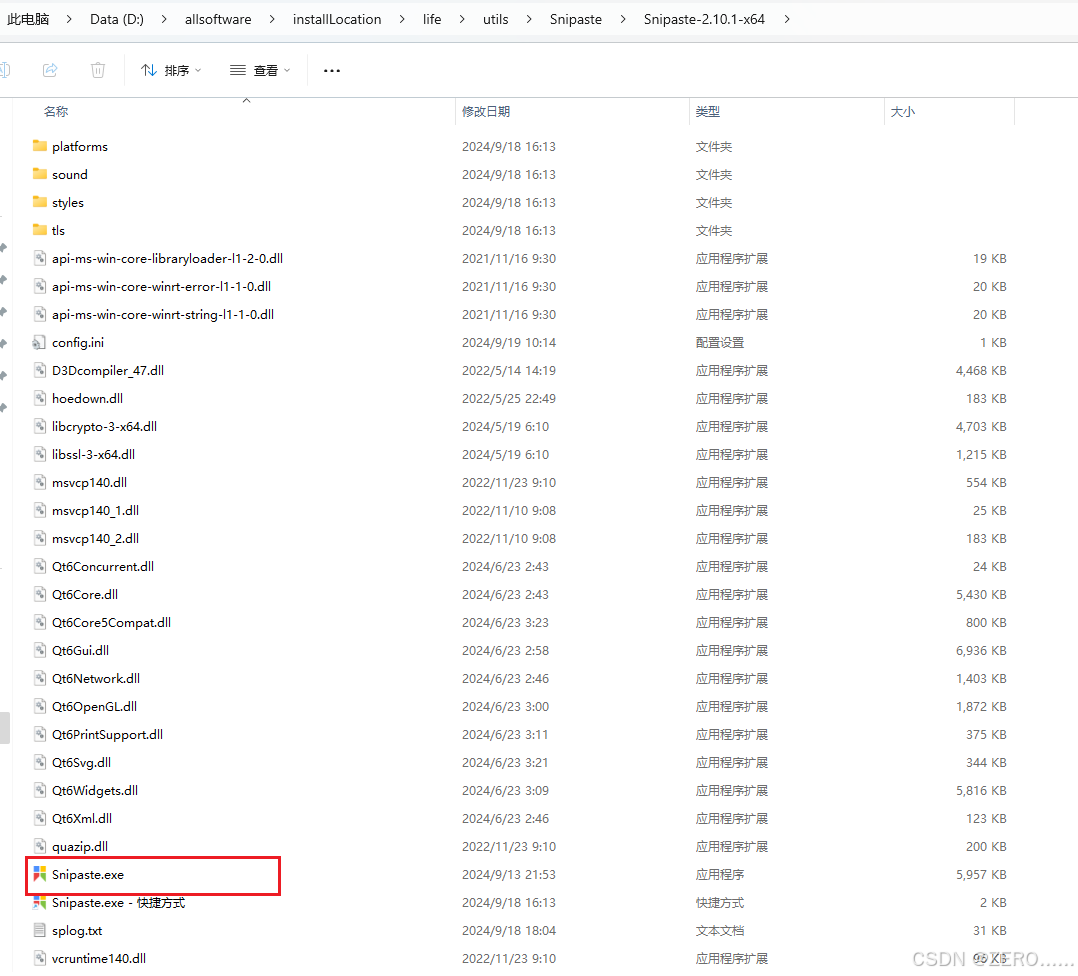Sort by the 类型 column header
Screen dimensions: 1078x976
coord(707,111)
